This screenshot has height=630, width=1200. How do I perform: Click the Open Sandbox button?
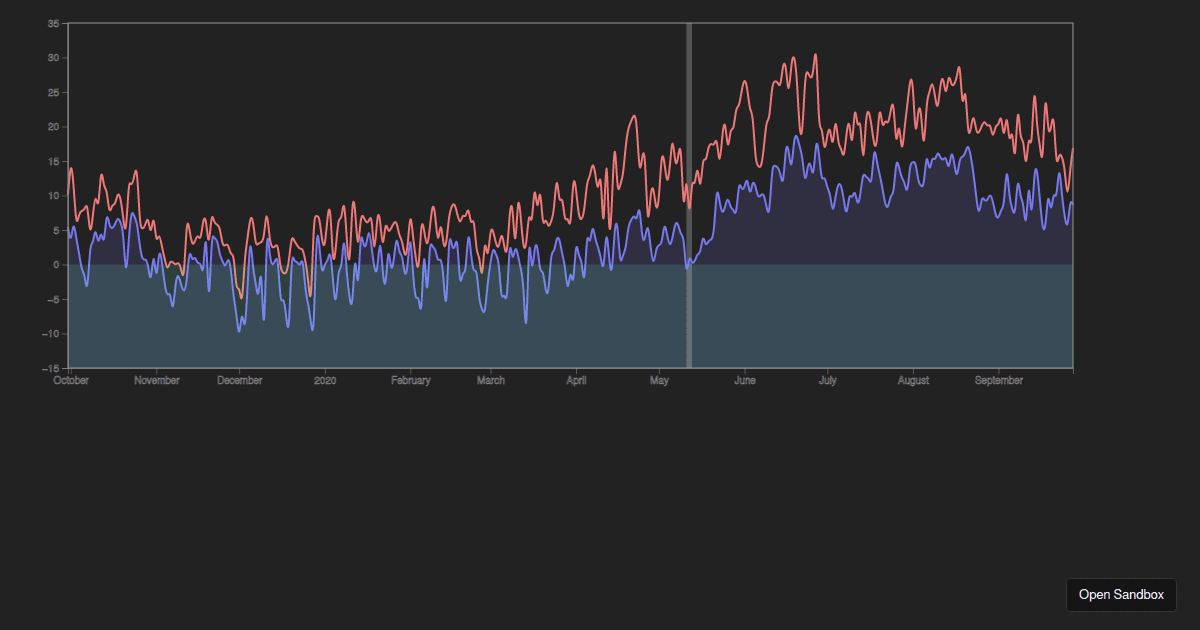click(1121, 594)
